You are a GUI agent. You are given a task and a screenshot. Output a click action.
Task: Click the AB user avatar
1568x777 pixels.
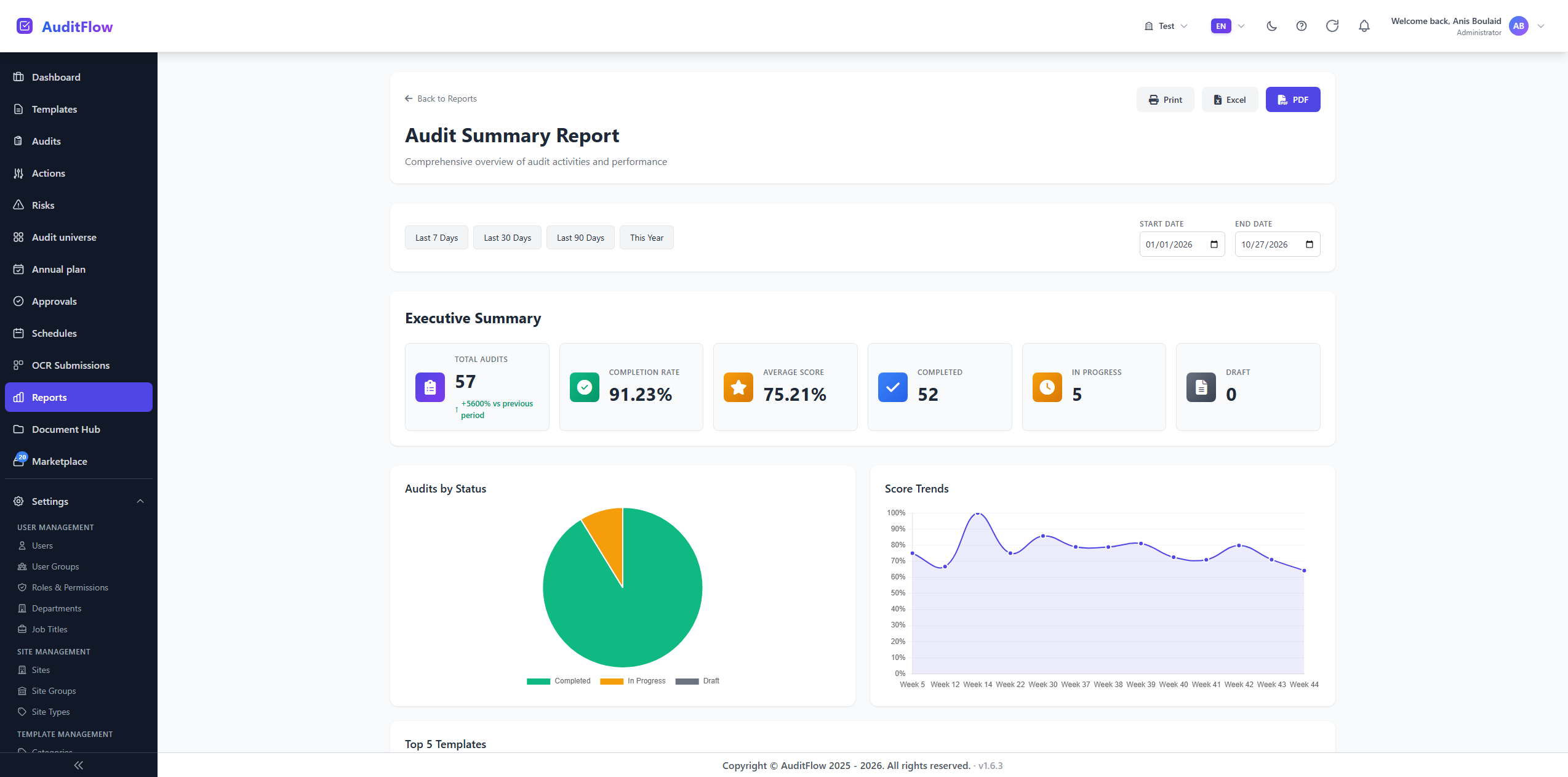tap(1519, 26)
